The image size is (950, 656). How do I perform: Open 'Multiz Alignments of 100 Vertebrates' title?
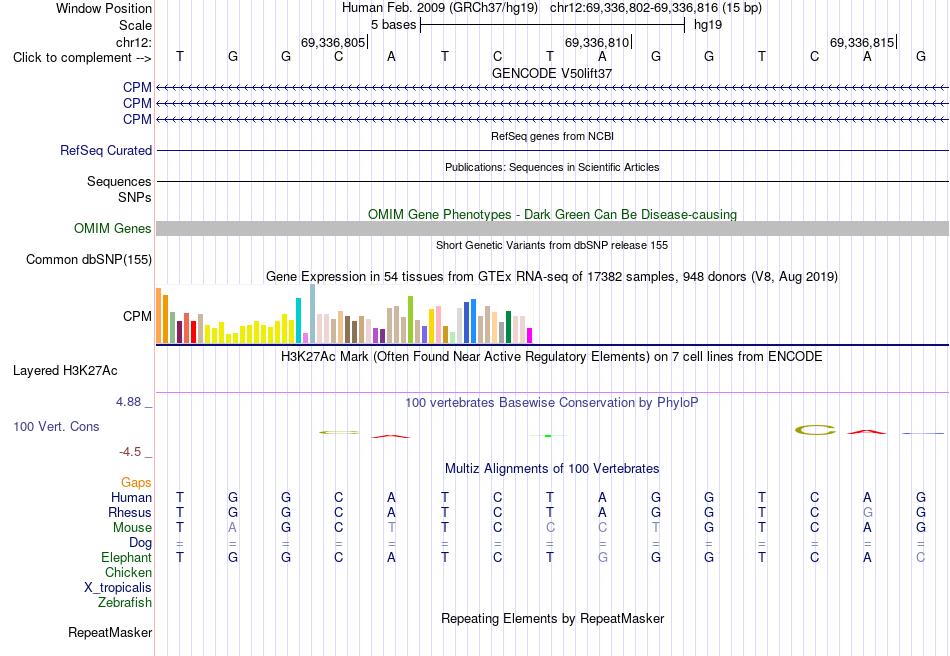pyautogui.click(x=552, y=468)
